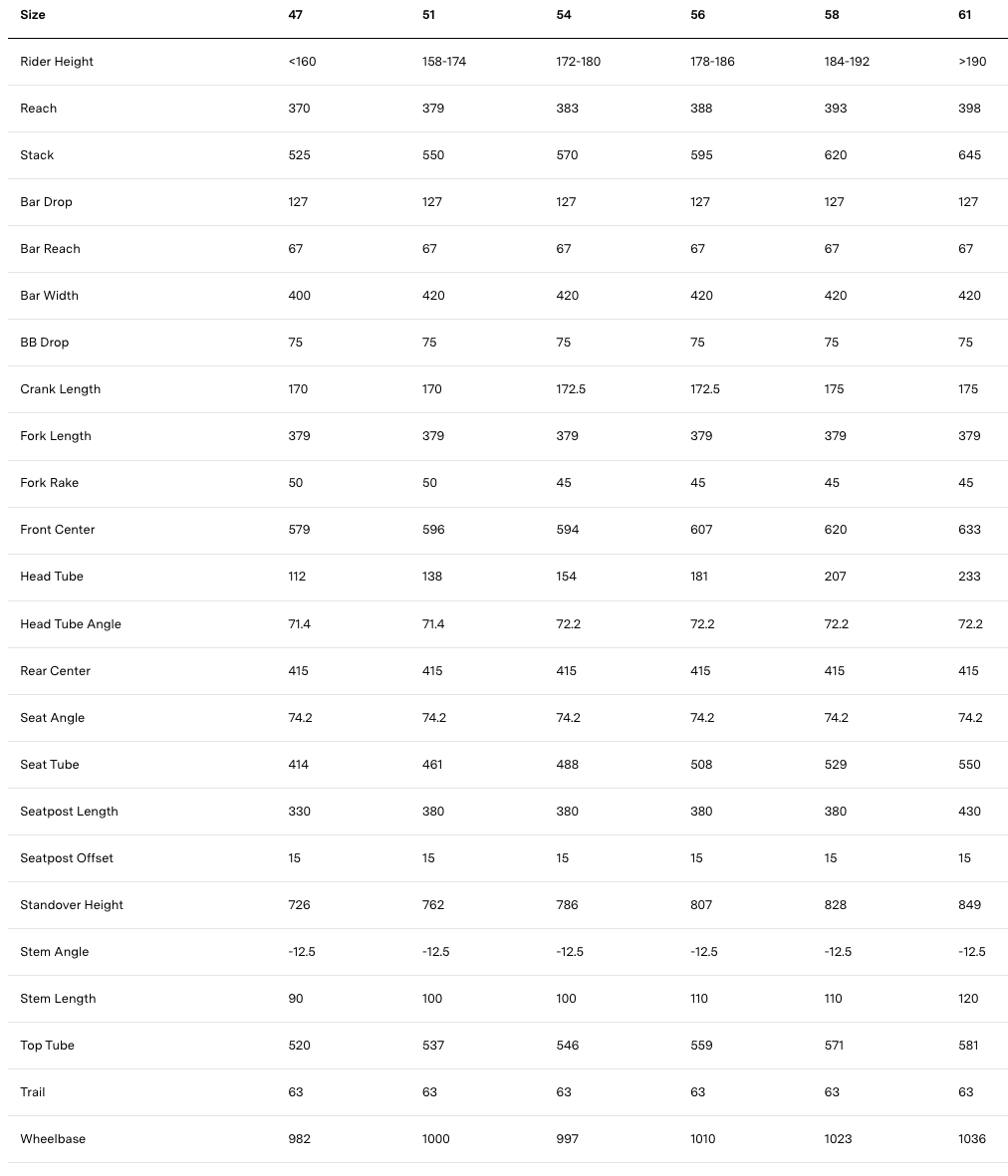Click the "Rider Height" row label

coord(57,62)
